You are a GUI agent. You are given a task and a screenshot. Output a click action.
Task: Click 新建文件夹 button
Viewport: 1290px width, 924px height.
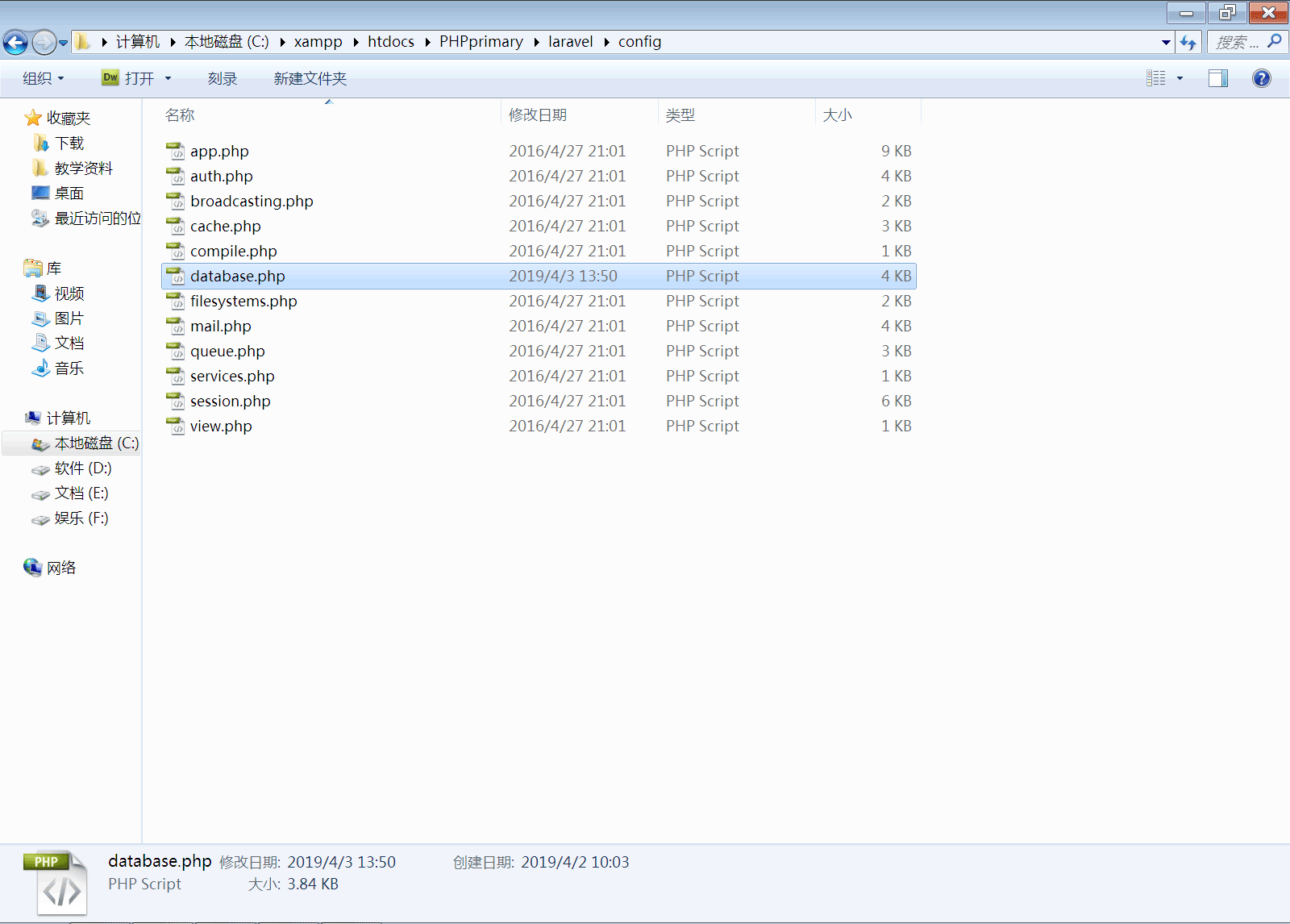(310, 78)
